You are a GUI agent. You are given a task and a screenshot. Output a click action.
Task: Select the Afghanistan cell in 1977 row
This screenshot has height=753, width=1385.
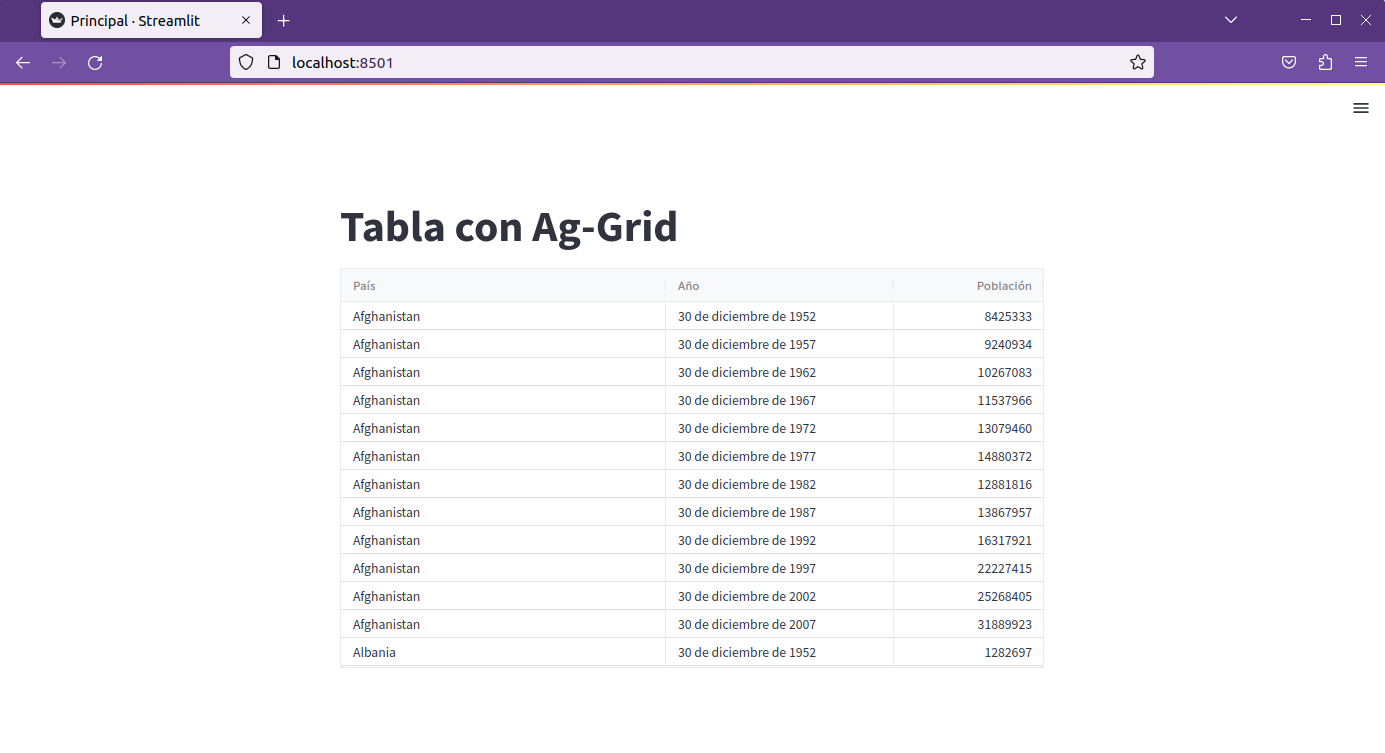click(503, 456)
